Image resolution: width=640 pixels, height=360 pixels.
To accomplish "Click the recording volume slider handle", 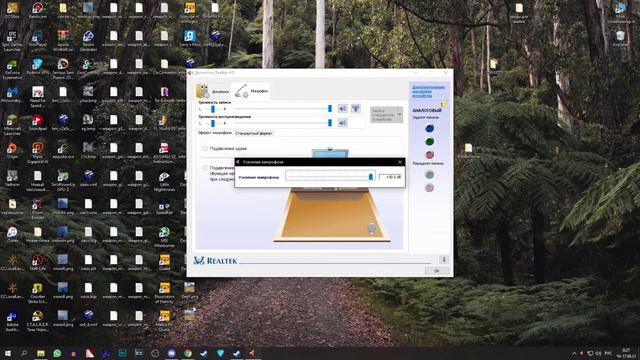I will 329,109.
